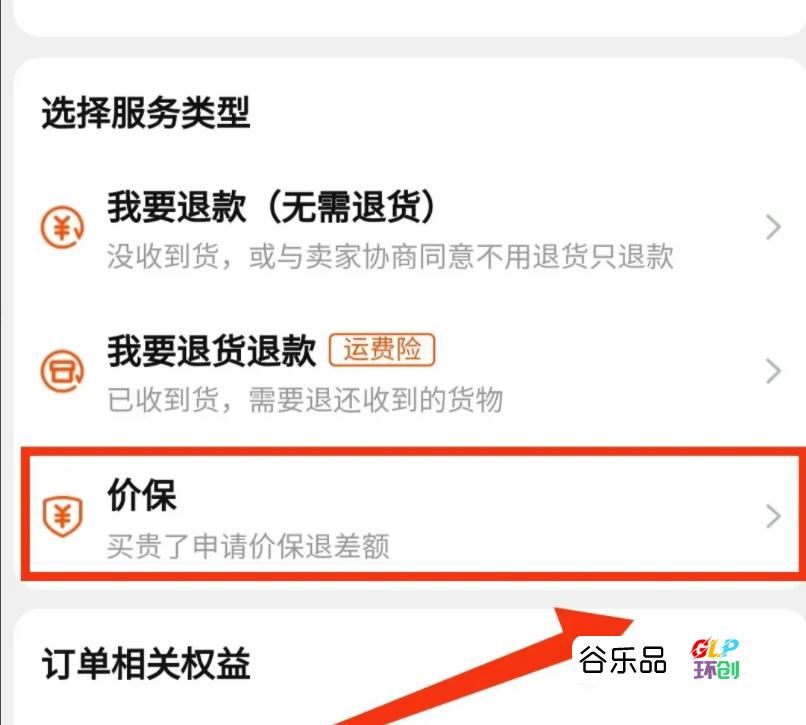Click the 选择服务类型 heading
The width and height of the screenshot is (806, 725).
tap(146, 113)
